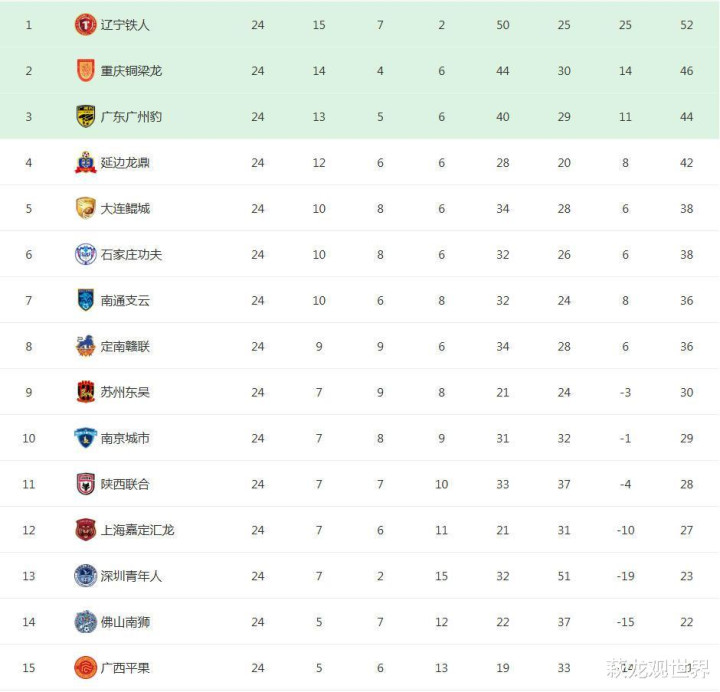Open the 重庆铜梁龙 team name link
This screenshot has width=720, height=692.
[131, 71]
